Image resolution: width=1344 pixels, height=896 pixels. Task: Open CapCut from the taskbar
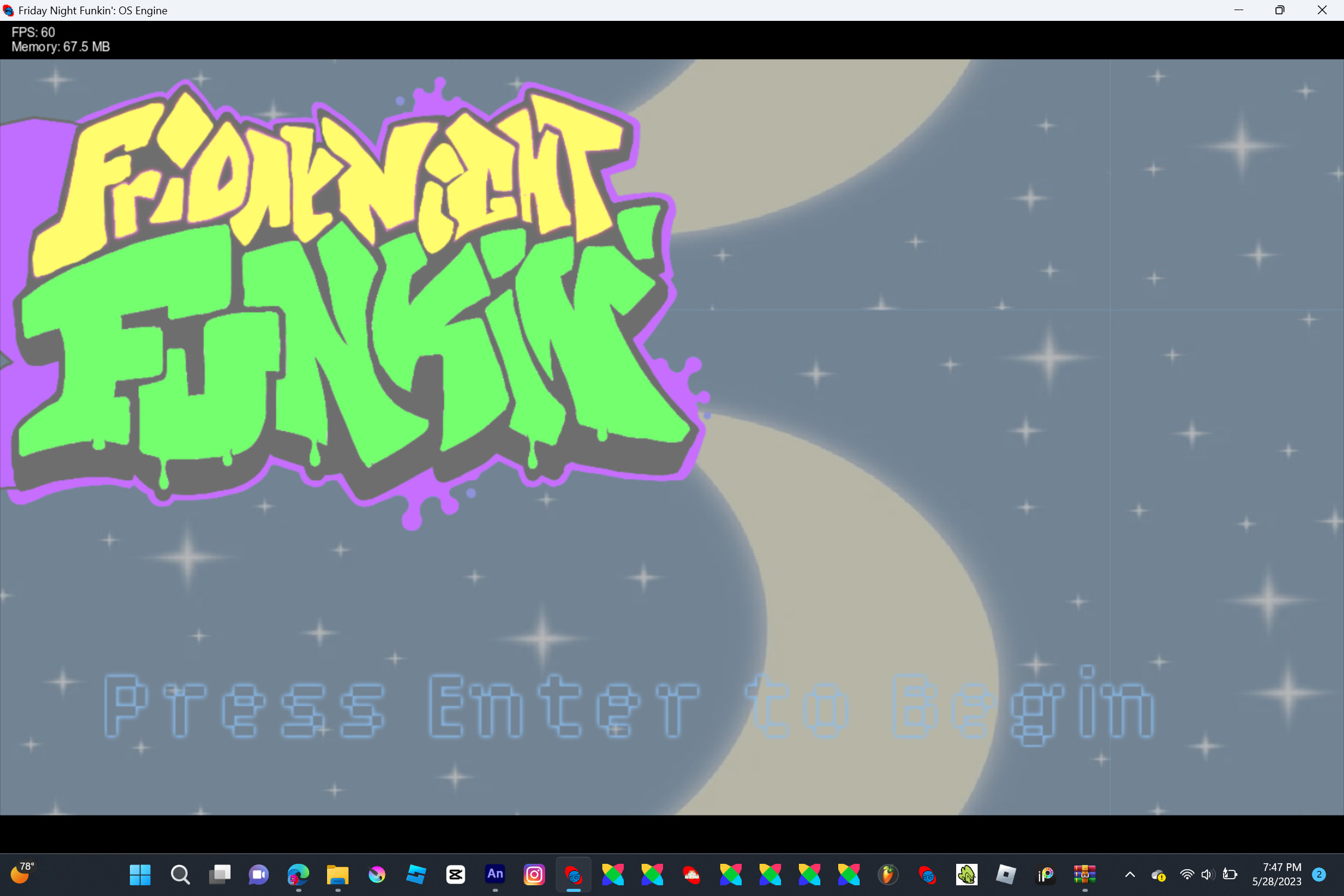(x=455, y=875)
